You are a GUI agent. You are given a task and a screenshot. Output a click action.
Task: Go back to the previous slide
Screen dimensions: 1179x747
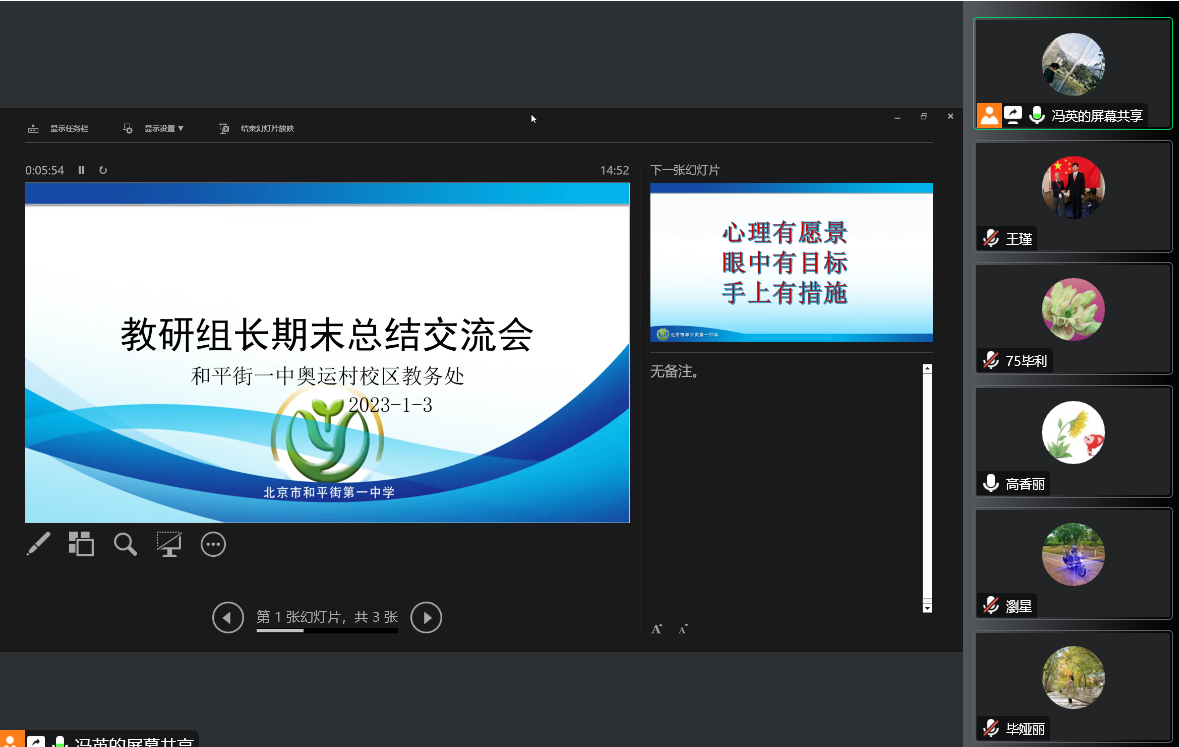click(x=228, y=618)
